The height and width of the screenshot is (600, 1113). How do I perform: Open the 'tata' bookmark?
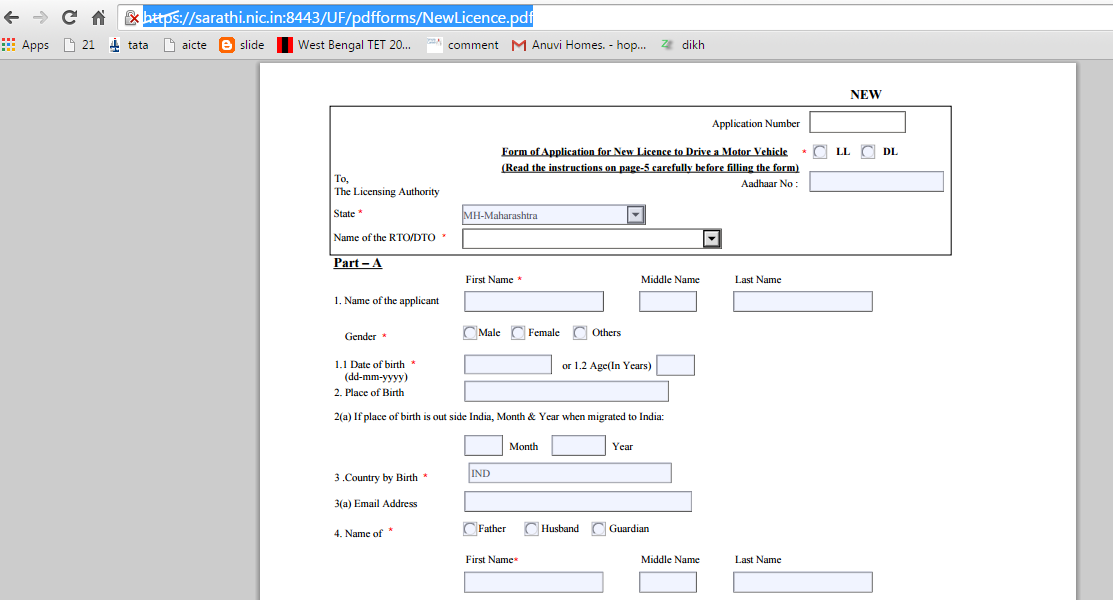129,45
